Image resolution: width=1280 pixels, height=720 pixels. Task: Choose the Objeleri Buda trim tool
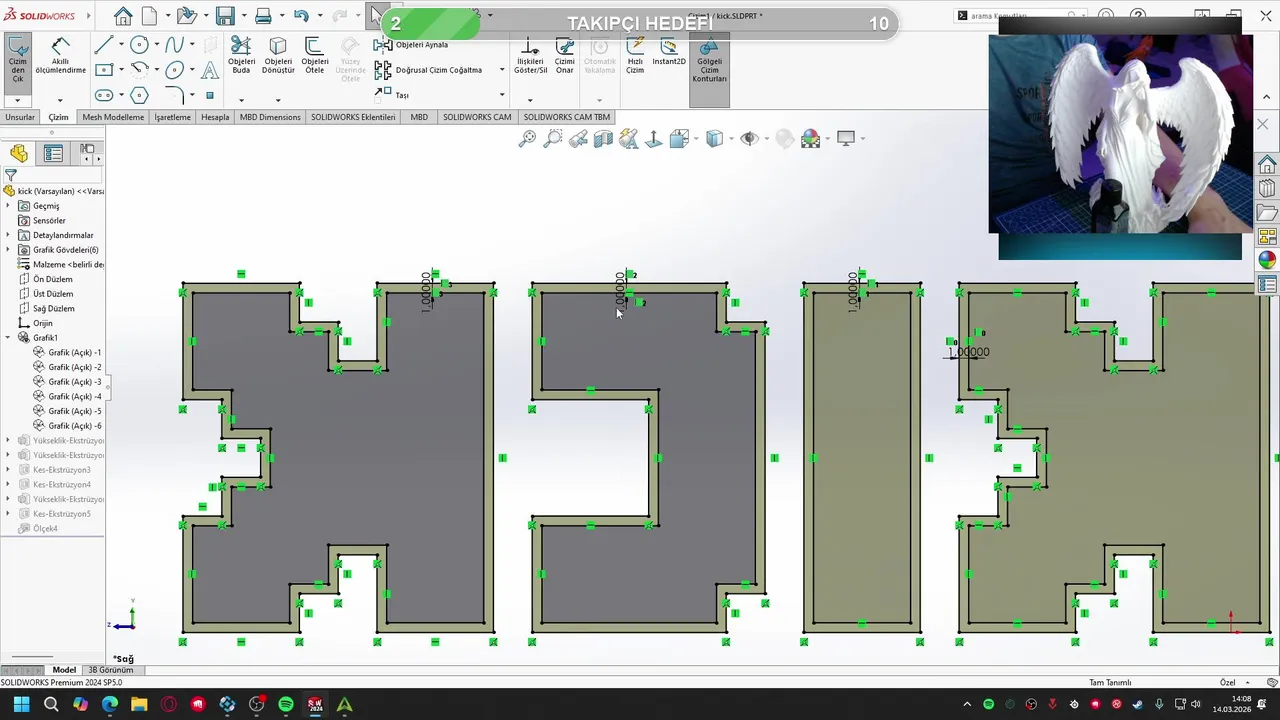click(241, 56)
